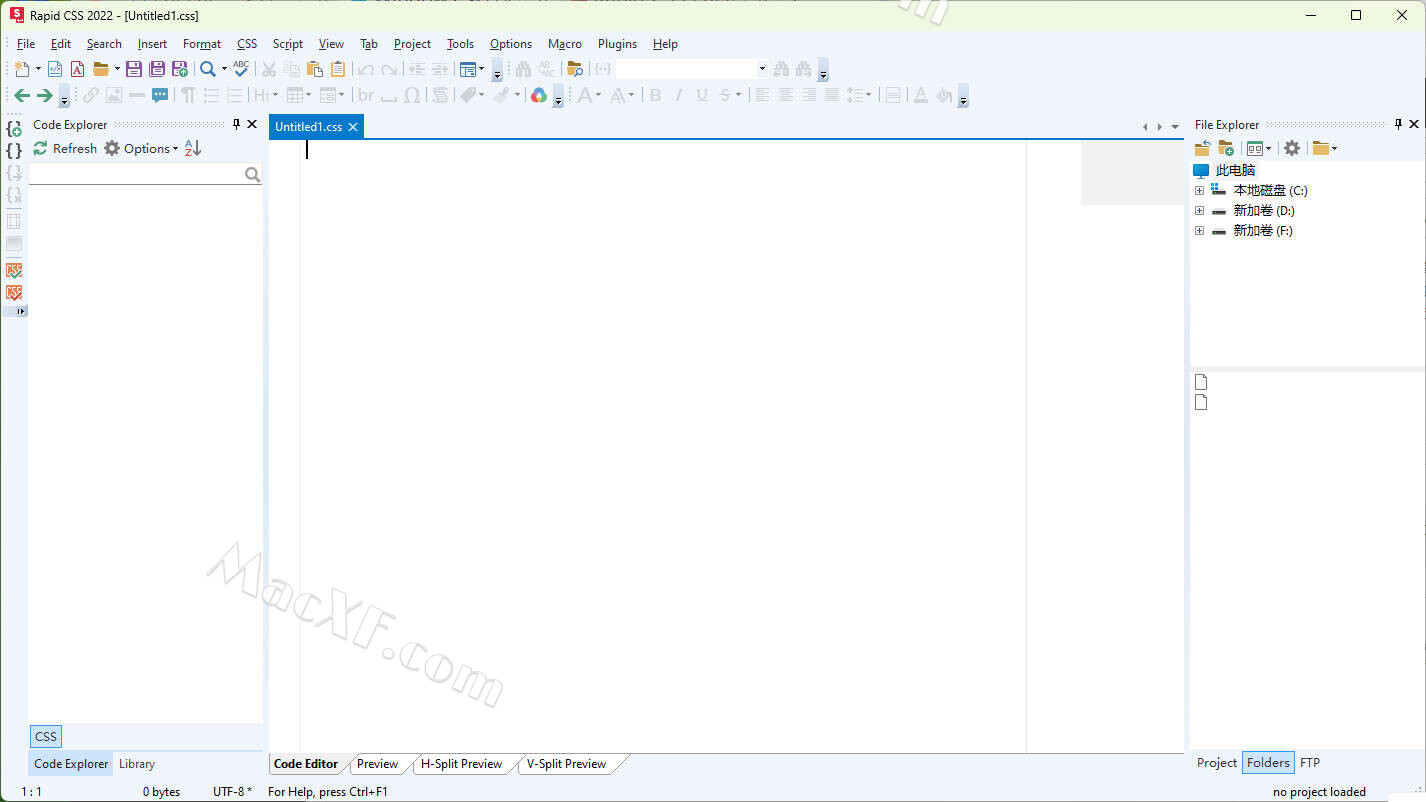
Task: Open the New file dropdown arrow
Action: [39, 69]
